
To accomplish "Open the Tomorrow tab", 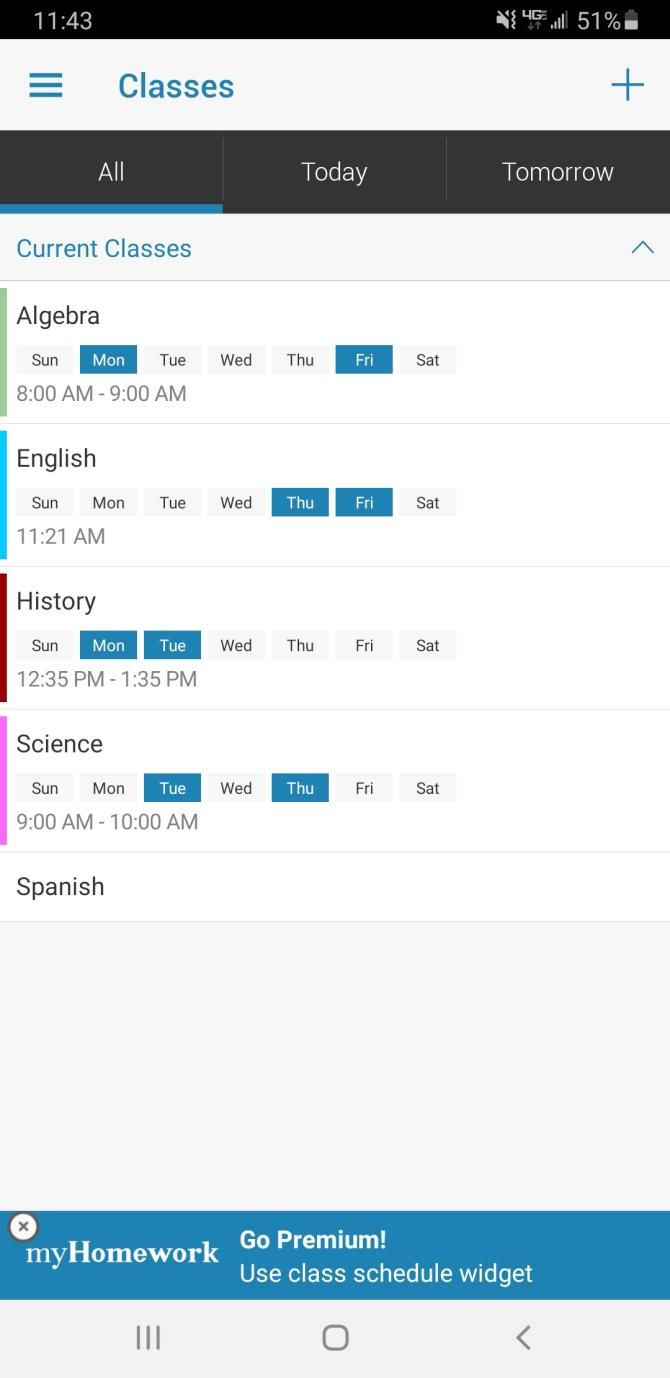I will point(557,171).
